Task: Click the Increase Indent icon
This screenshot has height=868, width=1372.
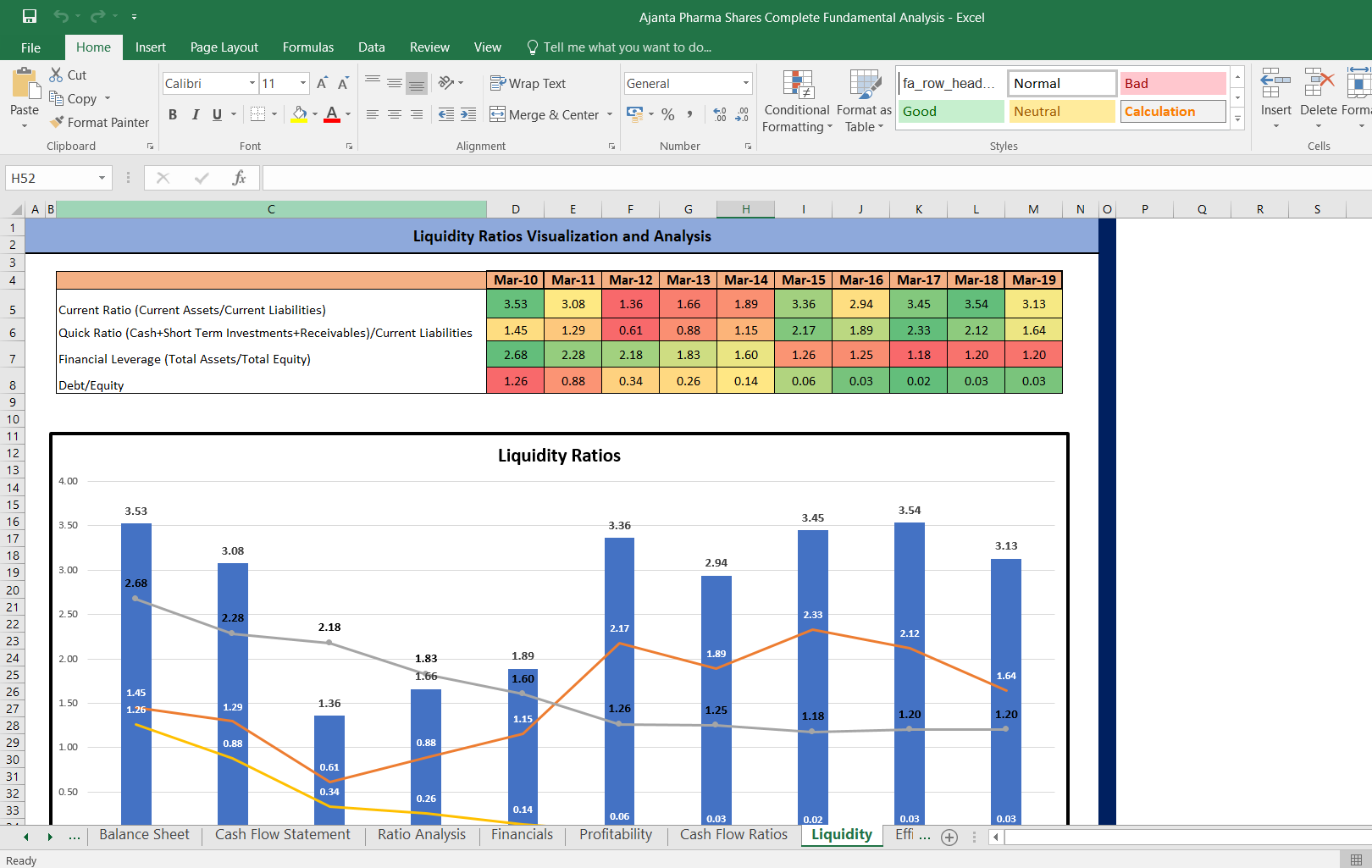Action: 468,114
